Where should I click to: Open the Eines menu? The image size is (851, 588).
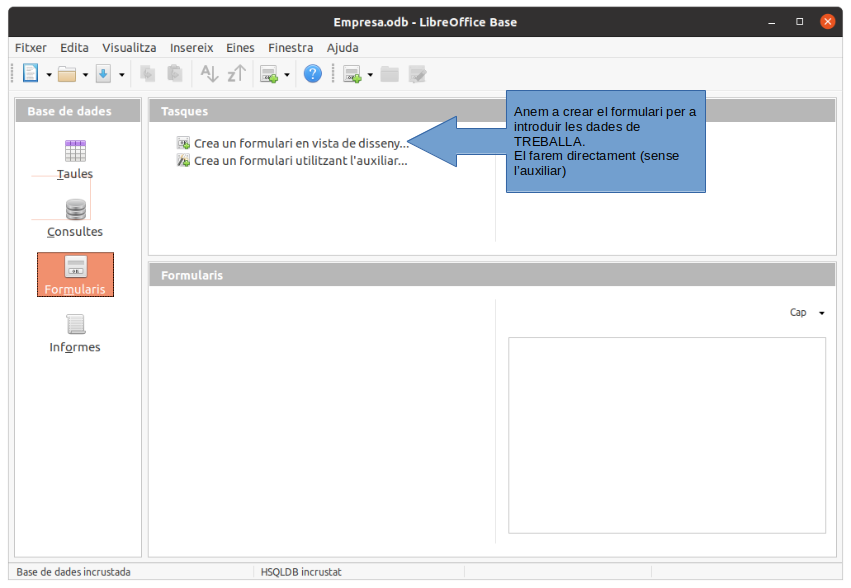coord(240,48)
